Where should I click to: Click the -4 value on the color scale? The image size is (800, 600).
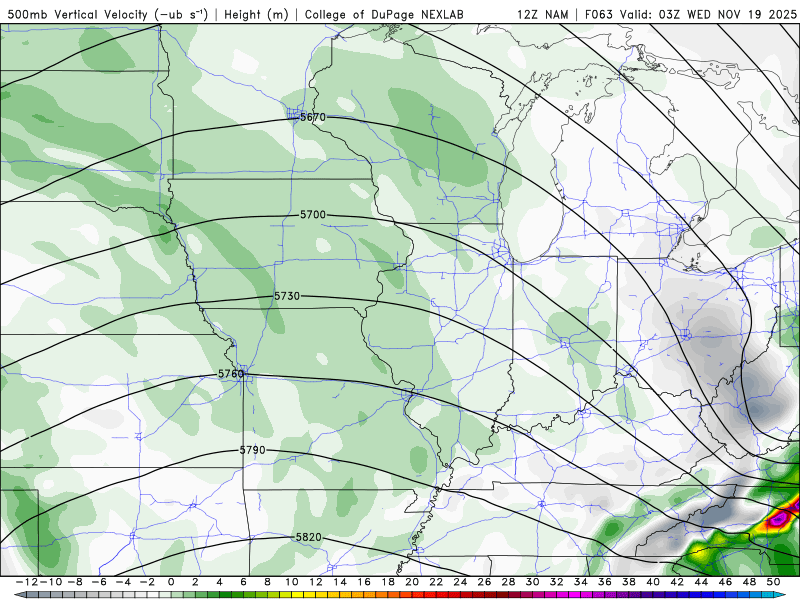(x=123, y=582)
